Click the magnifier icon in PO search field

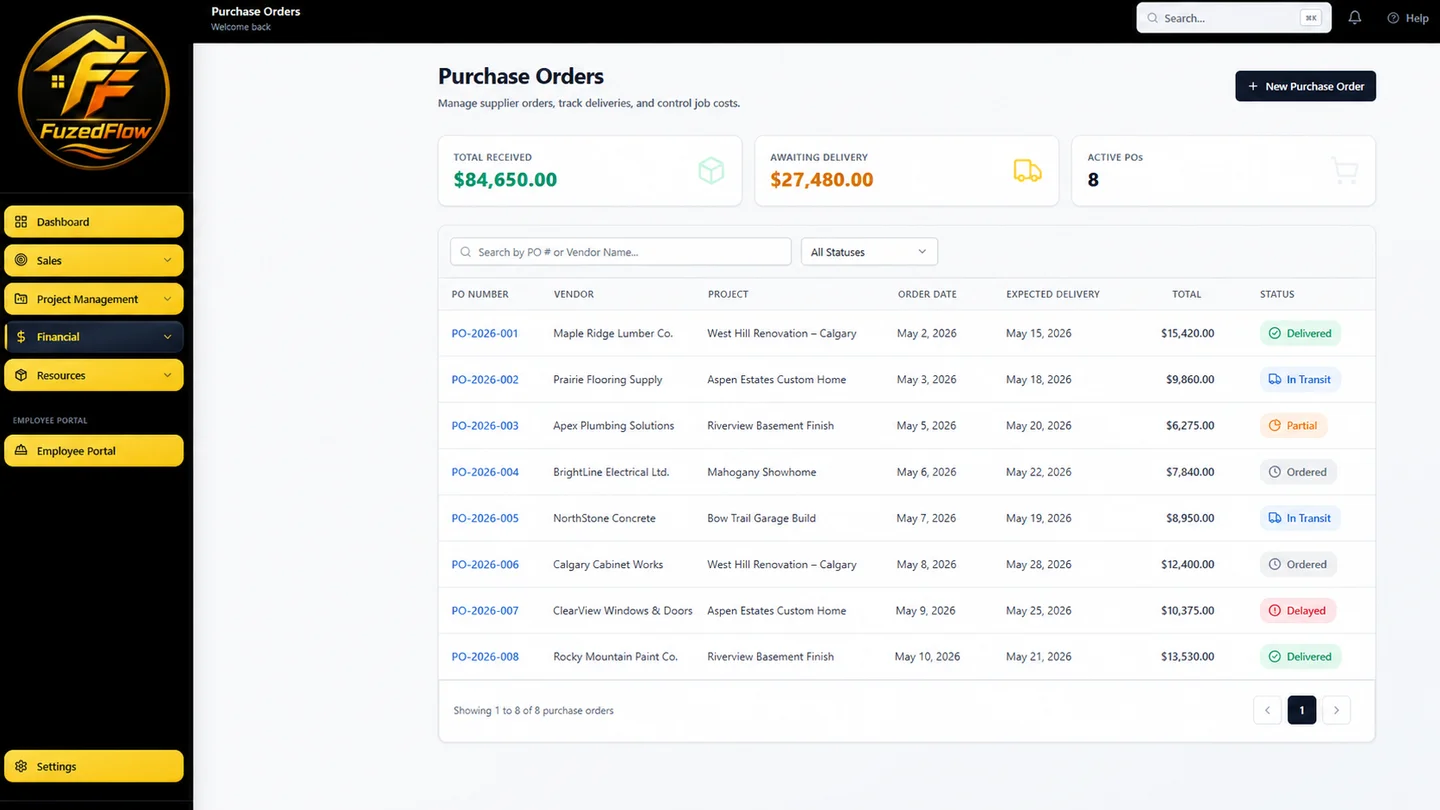(465, 252)
